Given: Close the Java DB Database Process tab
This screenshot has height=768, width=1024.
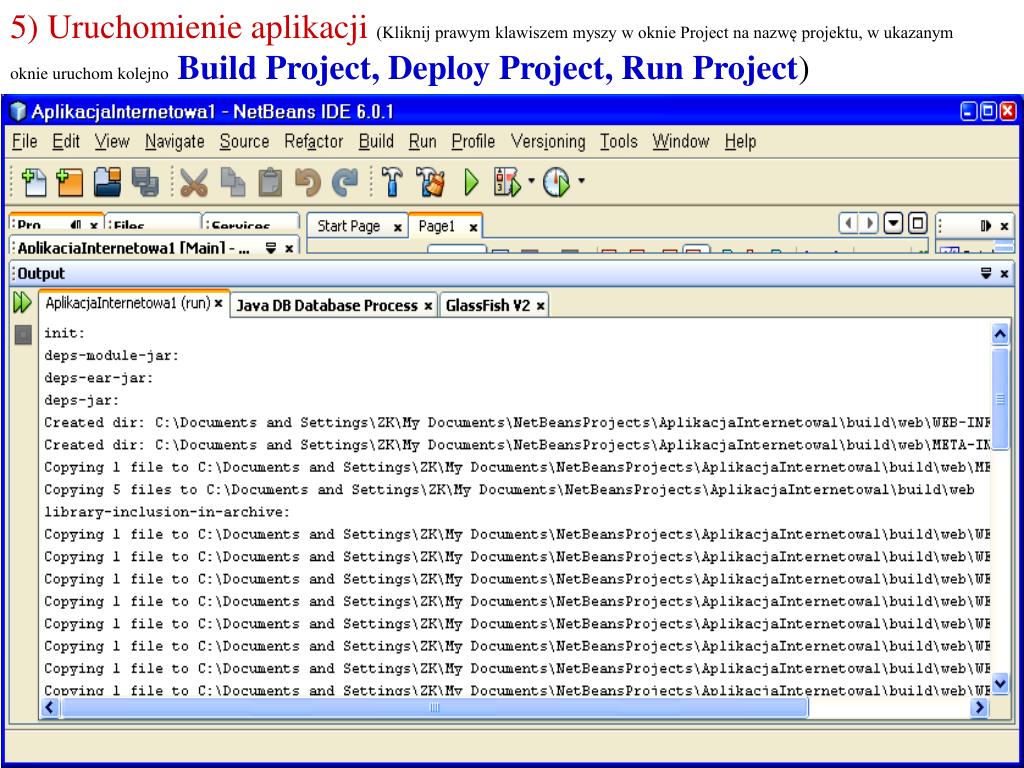Looking at the screenshot, I should pyautogui.click(x=428, y=306).
